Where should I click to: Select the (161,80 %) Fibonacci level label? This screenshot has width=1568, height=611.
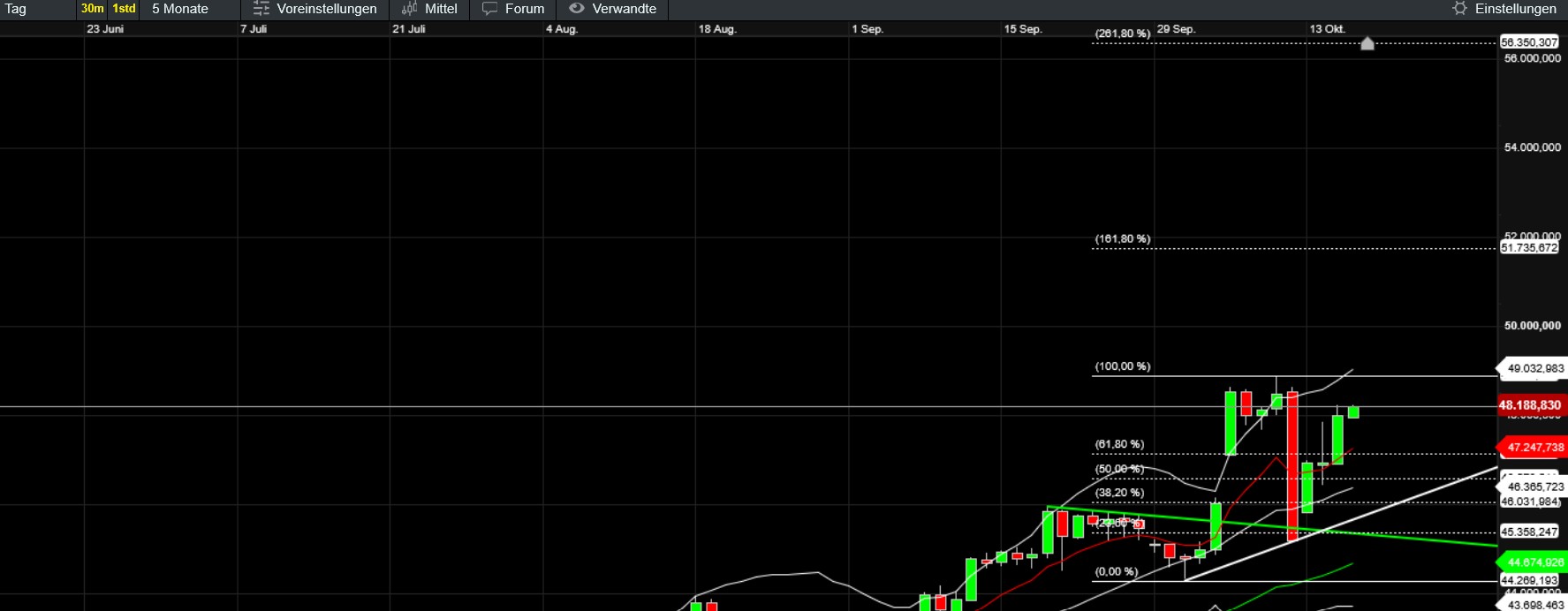pyautogui.click(x=1122, y=239)
